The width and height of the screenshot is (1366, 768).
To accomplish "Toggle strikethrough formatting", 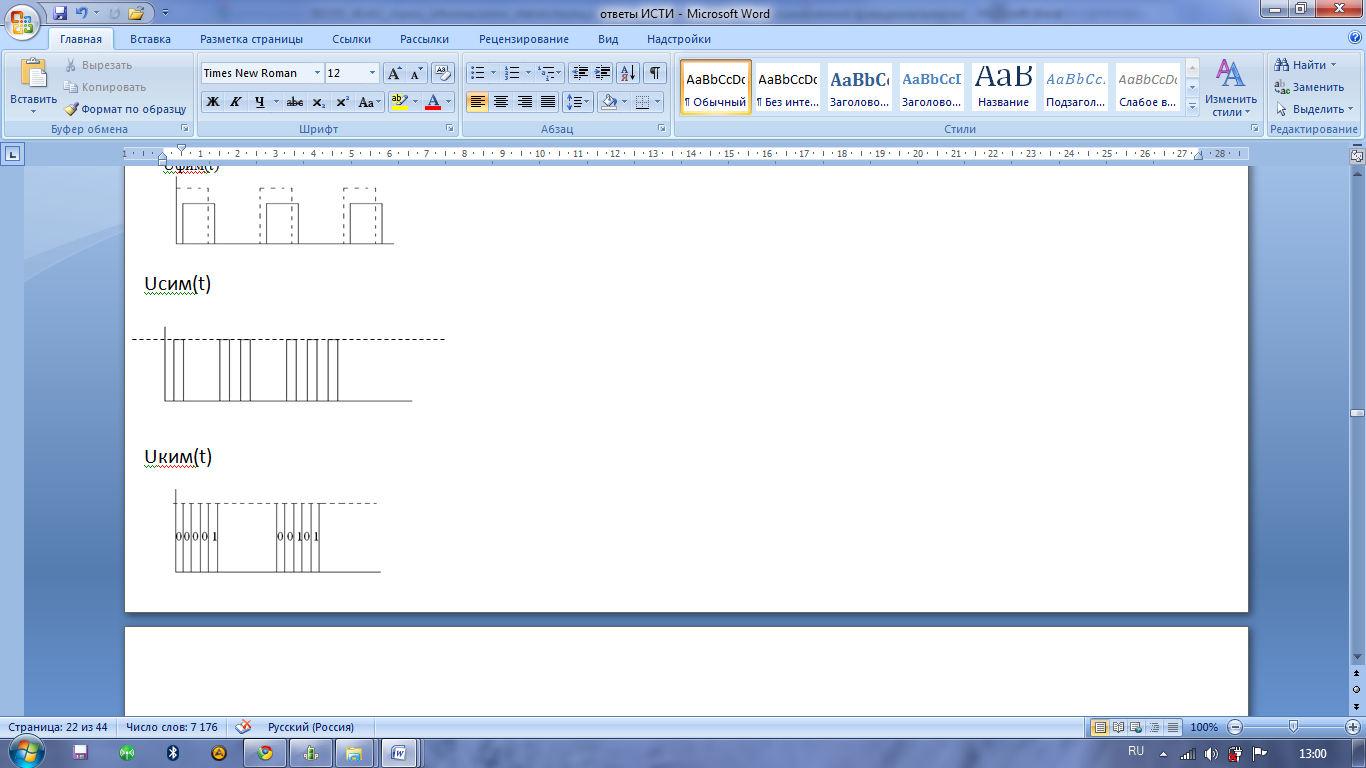I will pos(295,102).
